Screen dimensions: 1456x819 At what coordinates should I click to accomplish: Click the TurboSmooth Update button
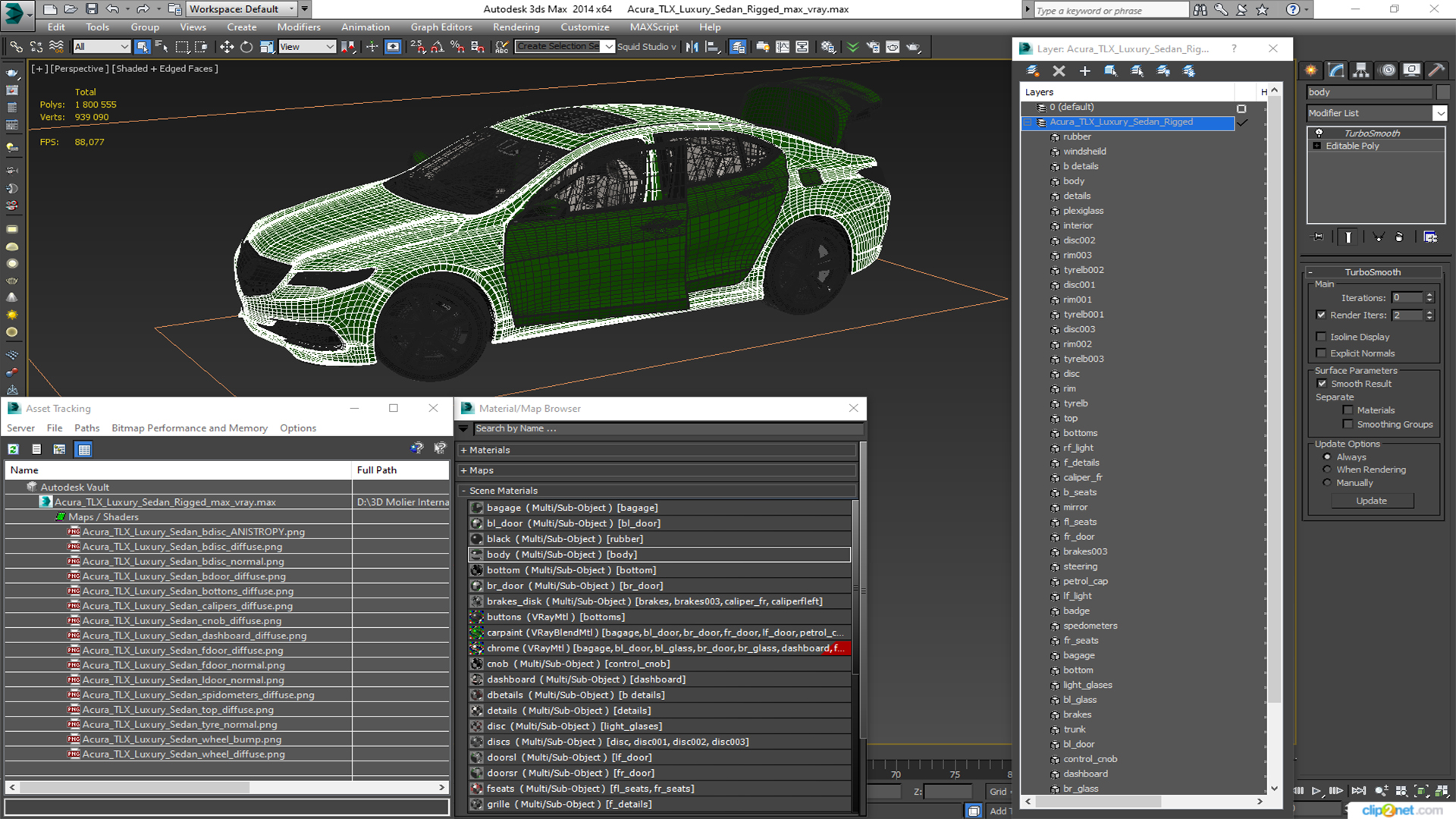tap(1371, 501)
